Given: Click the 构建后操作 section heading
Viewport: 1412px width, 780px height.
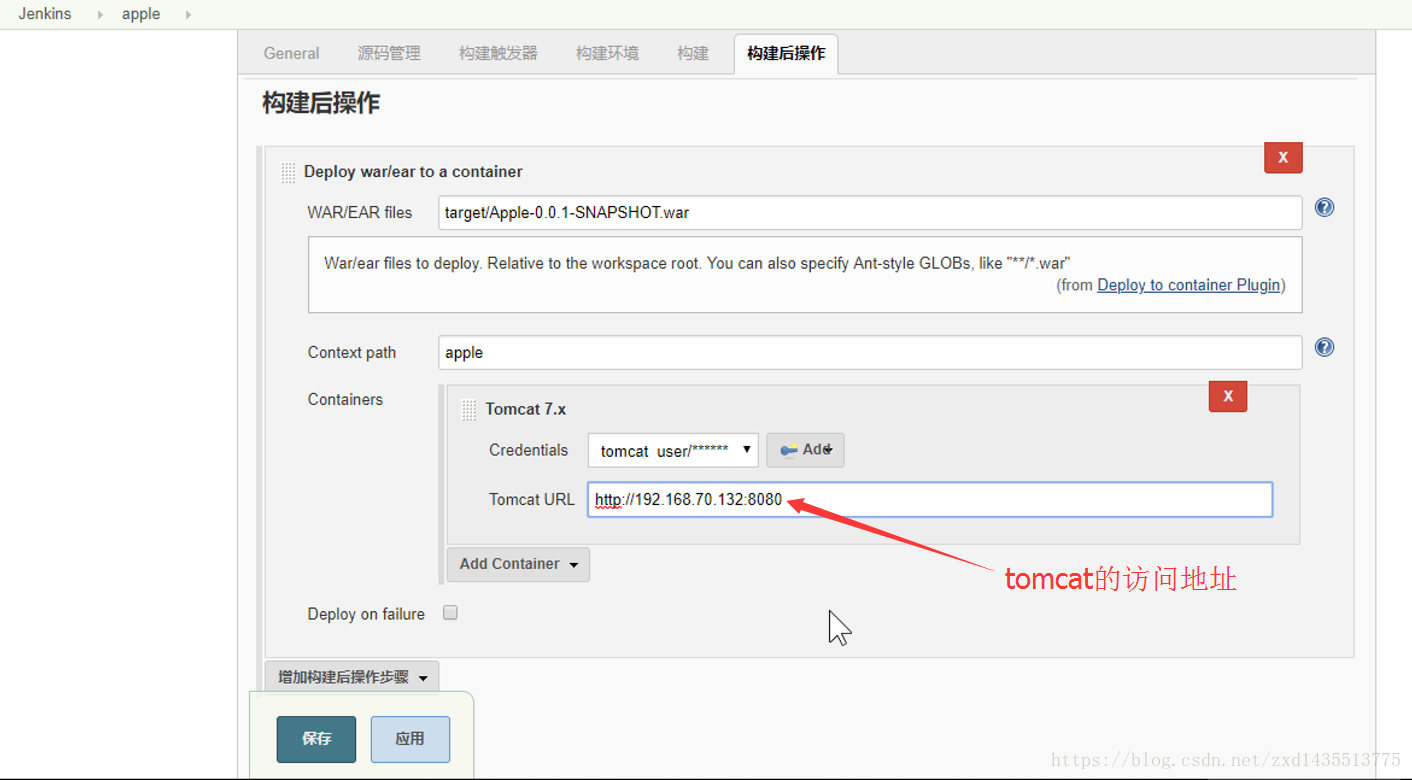Looking at the screenshot, I should [x=321, y=103].
